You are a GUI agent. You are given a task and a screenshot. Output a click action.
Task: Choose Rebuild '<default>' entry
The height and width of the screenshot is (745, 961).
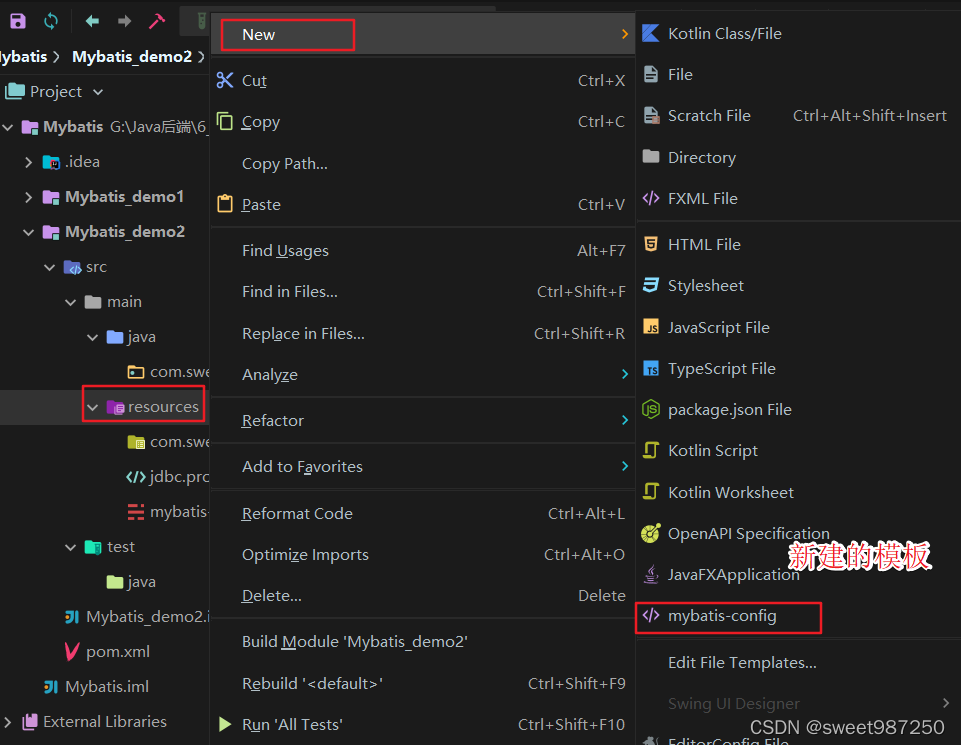(x=423, y=683)
